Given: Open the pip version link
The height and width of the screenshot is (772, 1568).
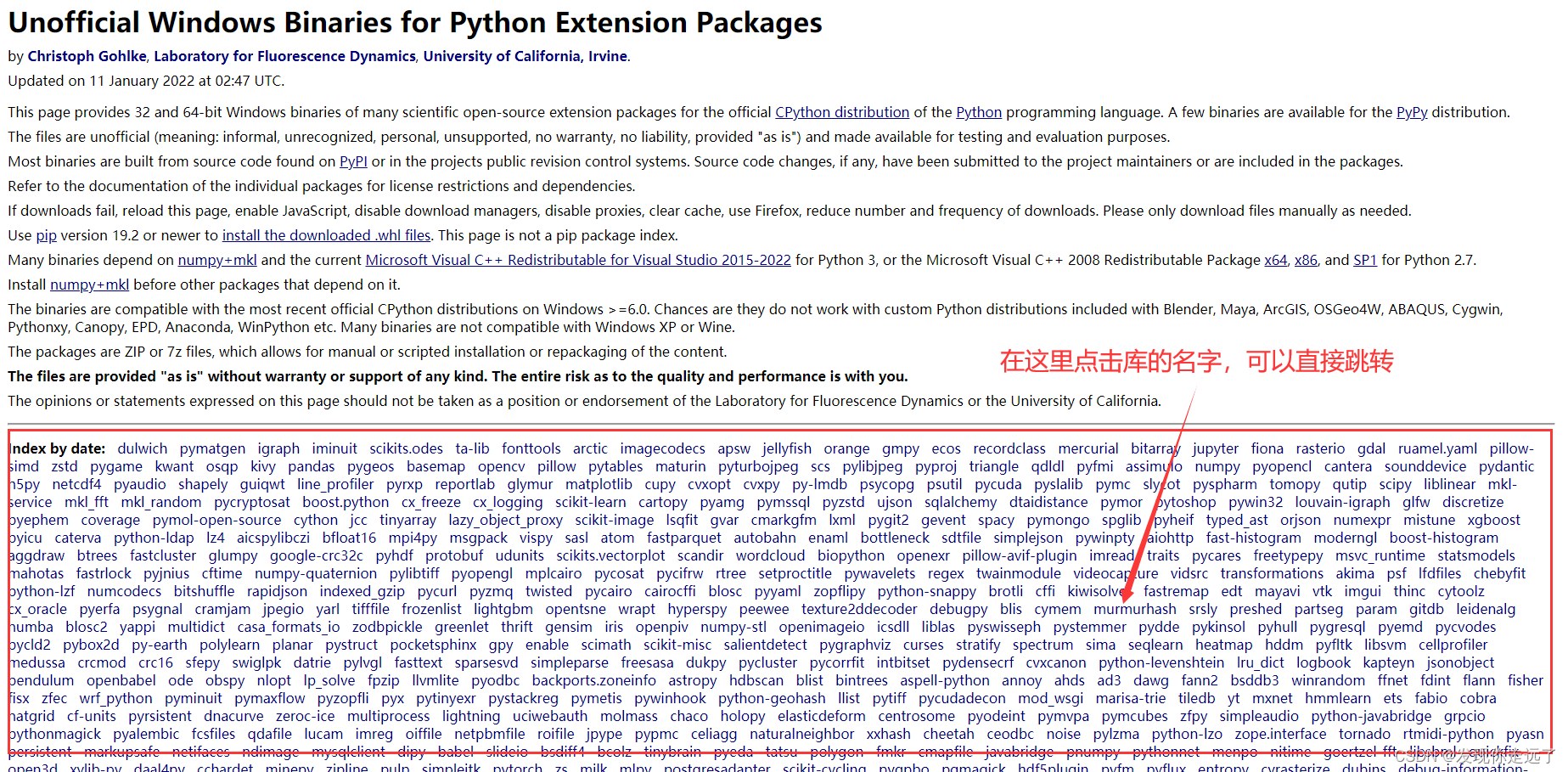Looking at the screenshot, I should 47,235.
